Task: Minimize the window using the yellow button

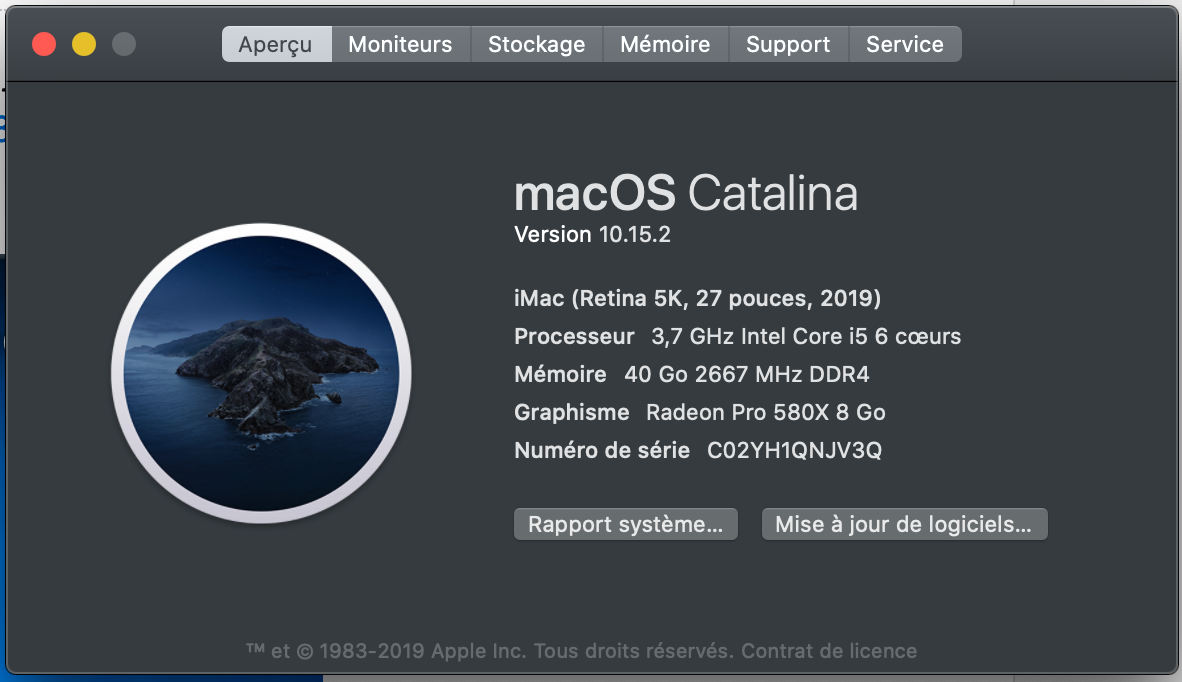Action: click(x=84, y=44)
